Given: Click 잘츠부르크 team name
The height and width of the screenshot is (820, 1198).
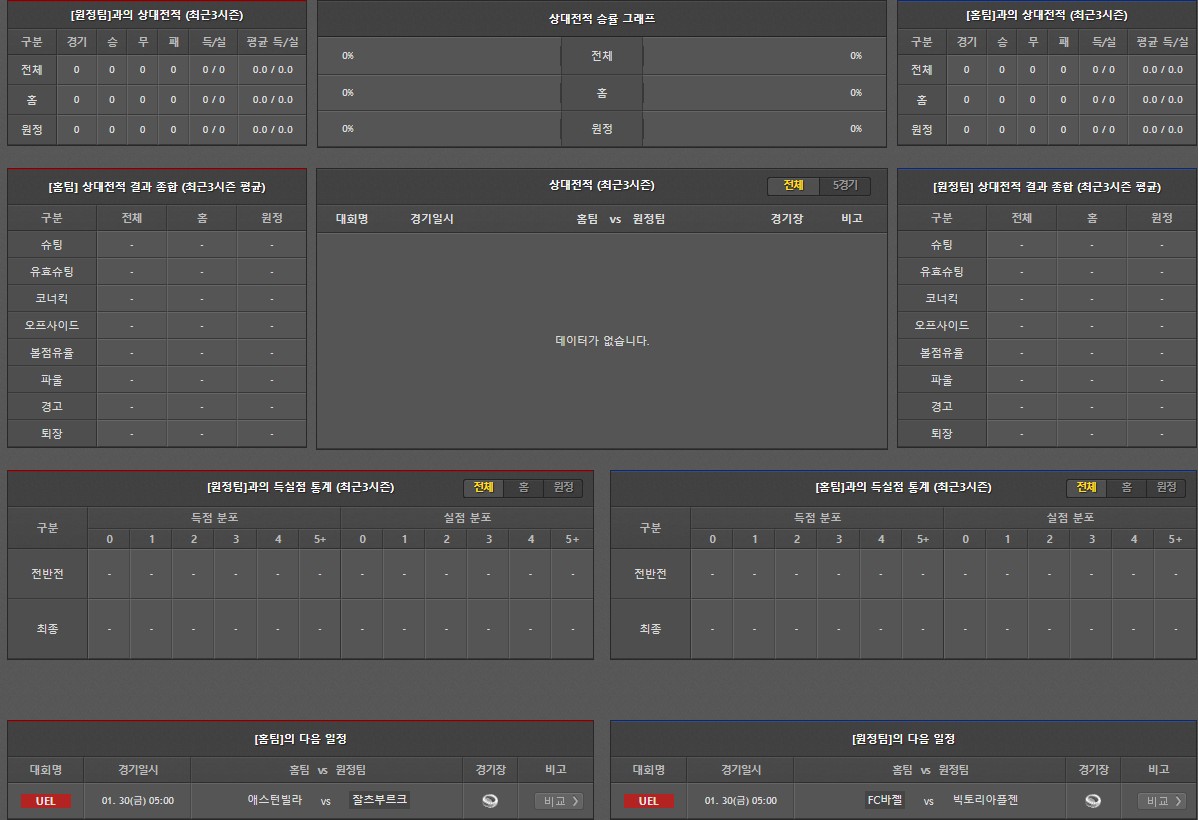Looking at the screenshot, I should (x=380, y=800).
